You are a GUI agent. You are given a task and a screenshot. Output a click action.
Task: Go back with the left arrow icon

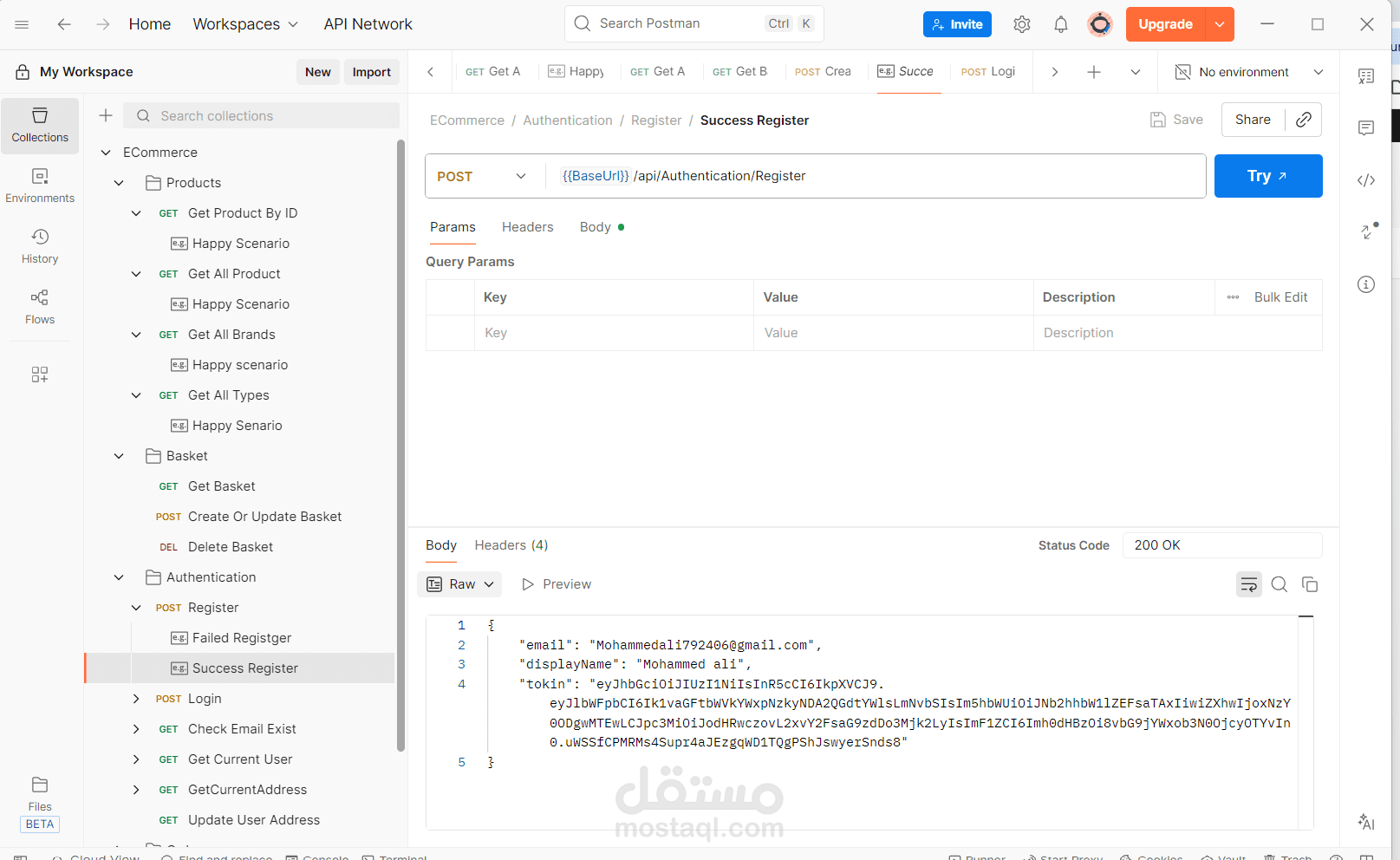pos(64,24)
